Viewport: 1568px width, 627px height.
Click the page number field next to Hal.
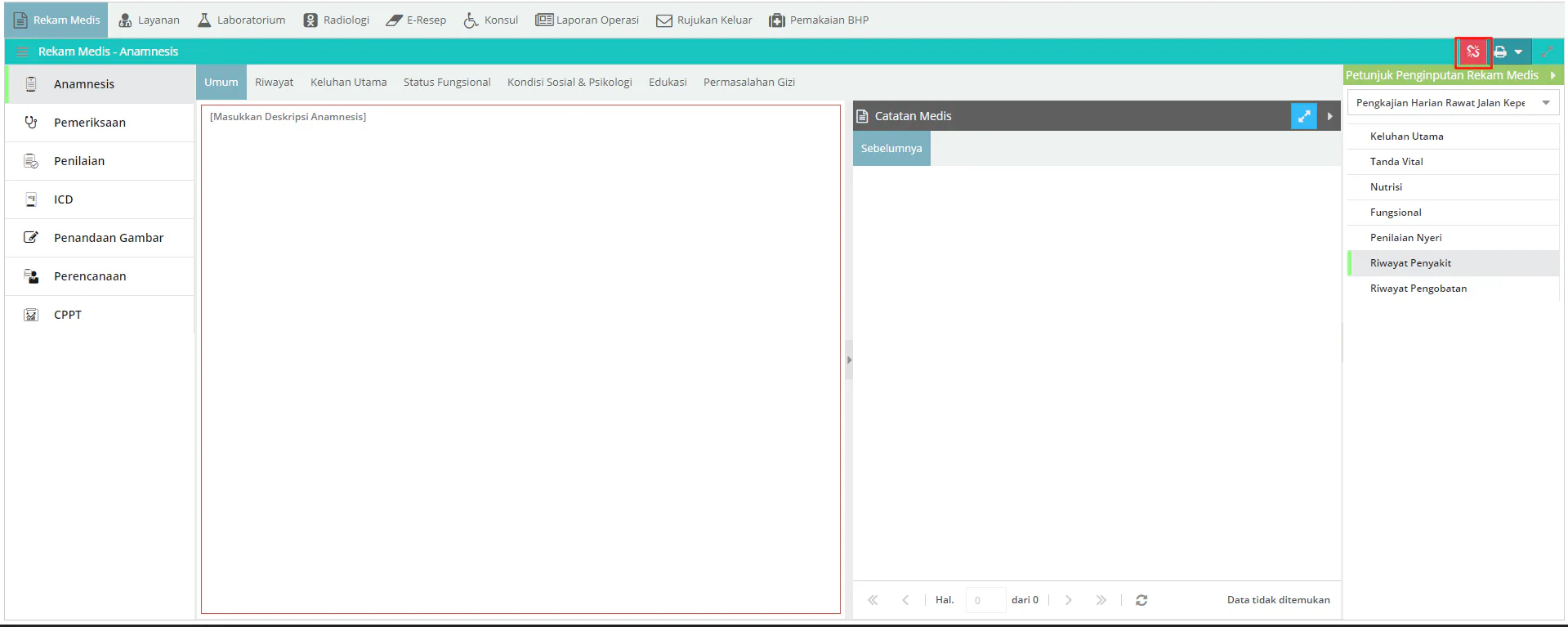(x=985, y=600)
